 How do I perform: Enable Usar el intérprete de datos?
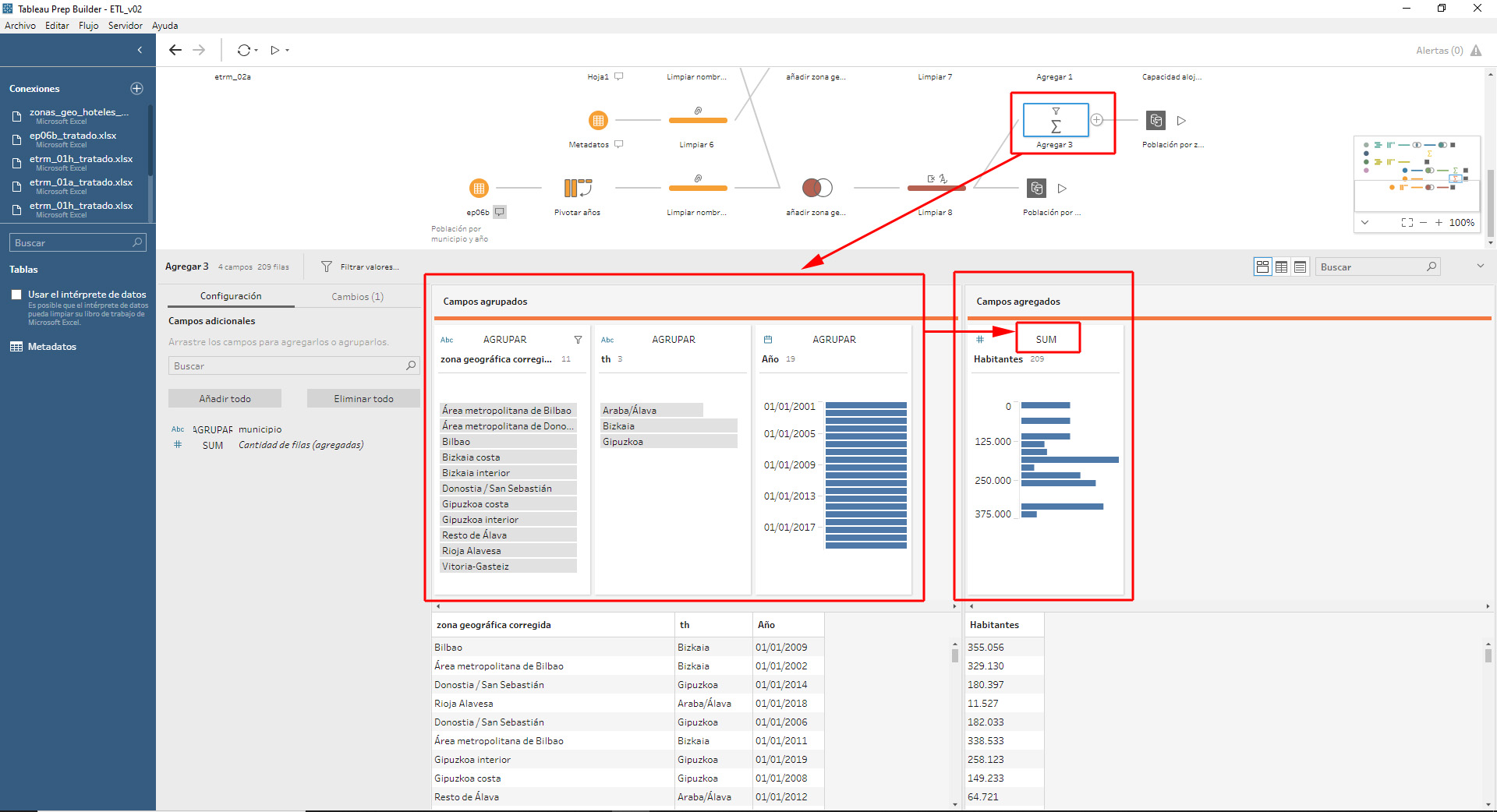(x=16, y=295)
